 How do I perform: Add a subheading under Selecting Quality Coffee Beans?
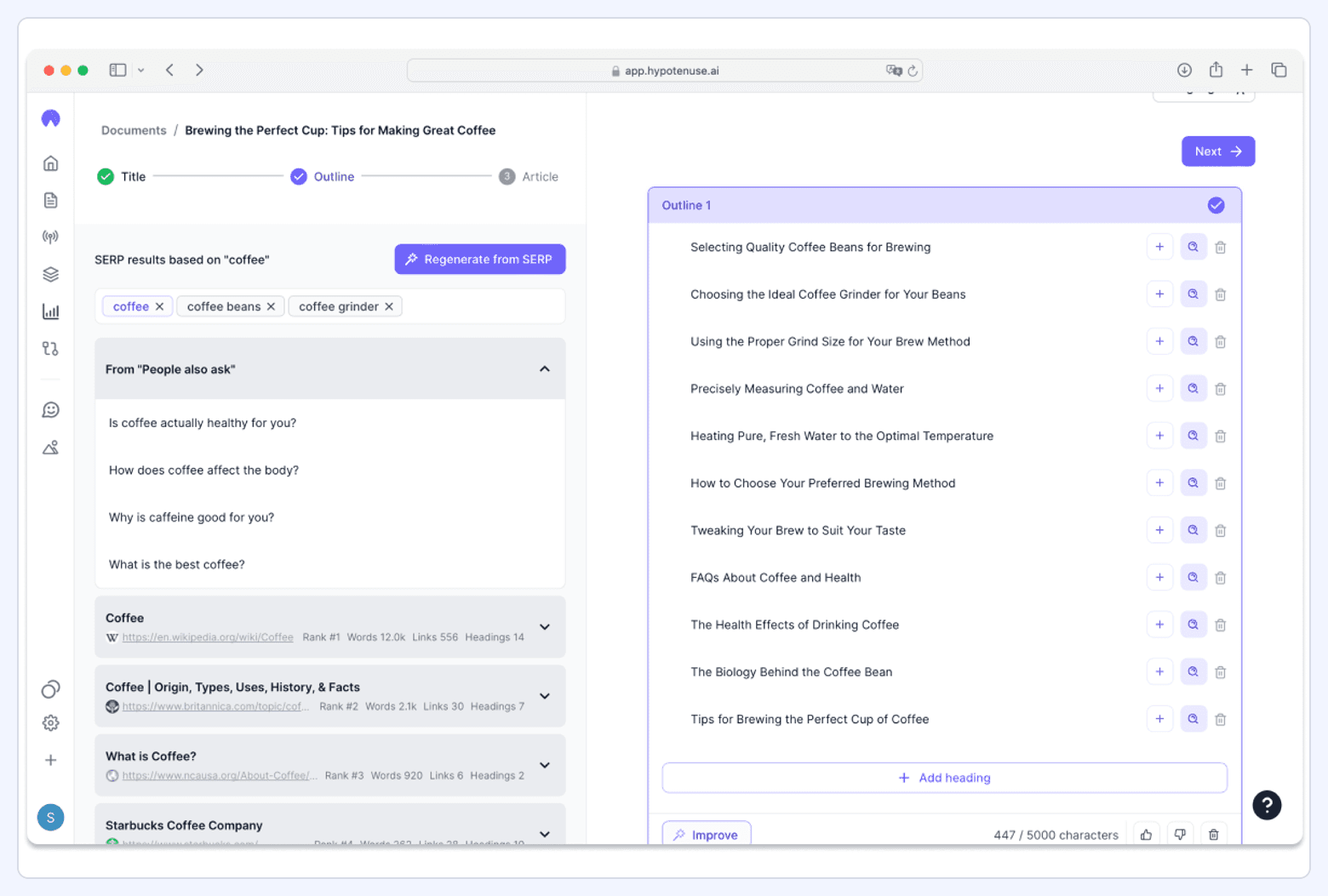pos(1159,247)
